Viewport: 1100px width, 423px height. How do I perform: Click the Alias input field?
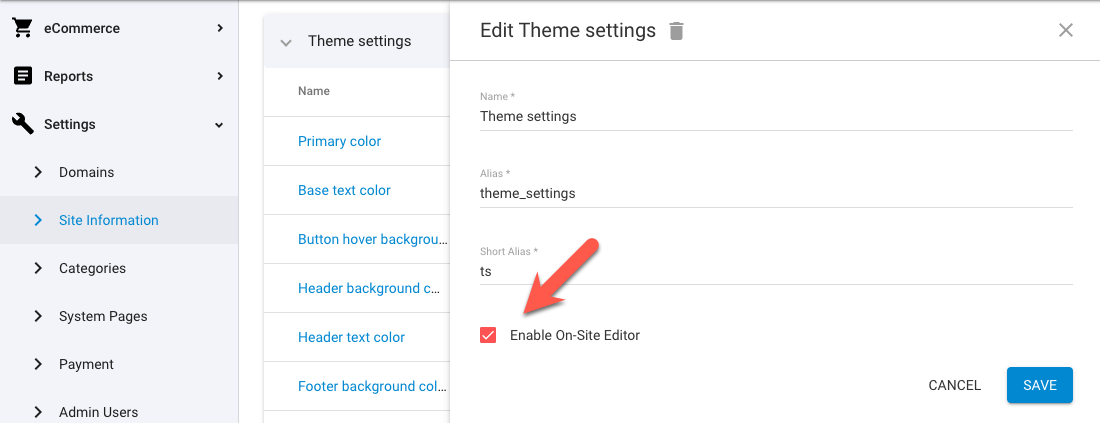click(x=776, y=193)
